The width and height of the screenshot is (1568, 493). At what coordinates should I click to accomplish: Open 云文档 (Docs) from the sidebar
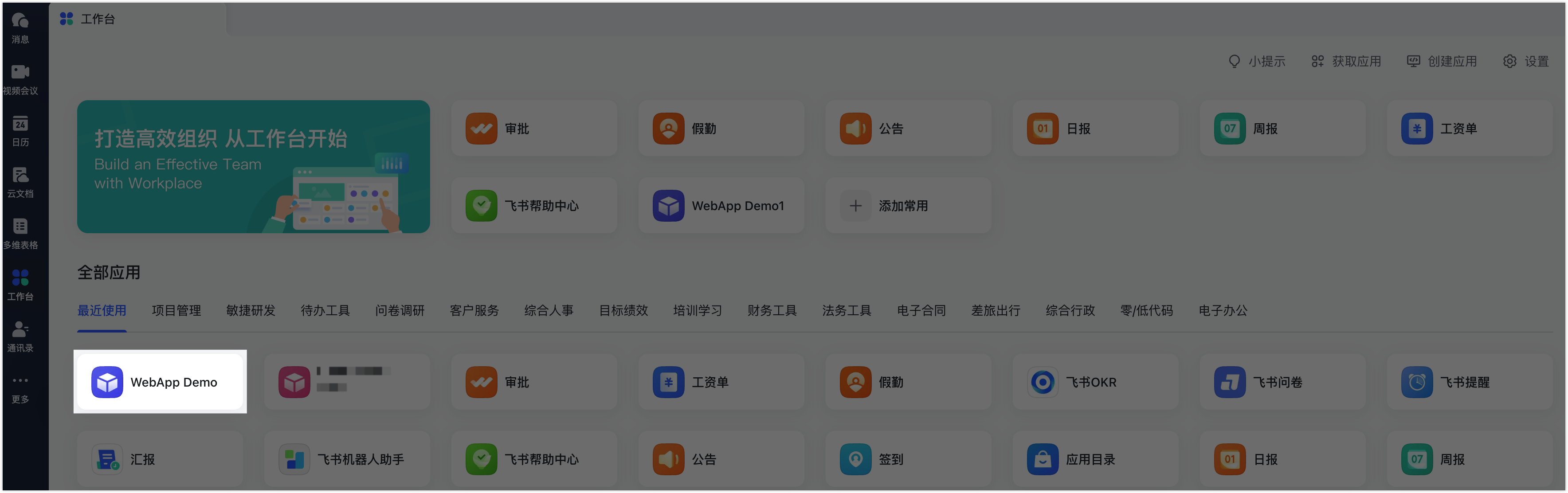(x=20, y=182)
